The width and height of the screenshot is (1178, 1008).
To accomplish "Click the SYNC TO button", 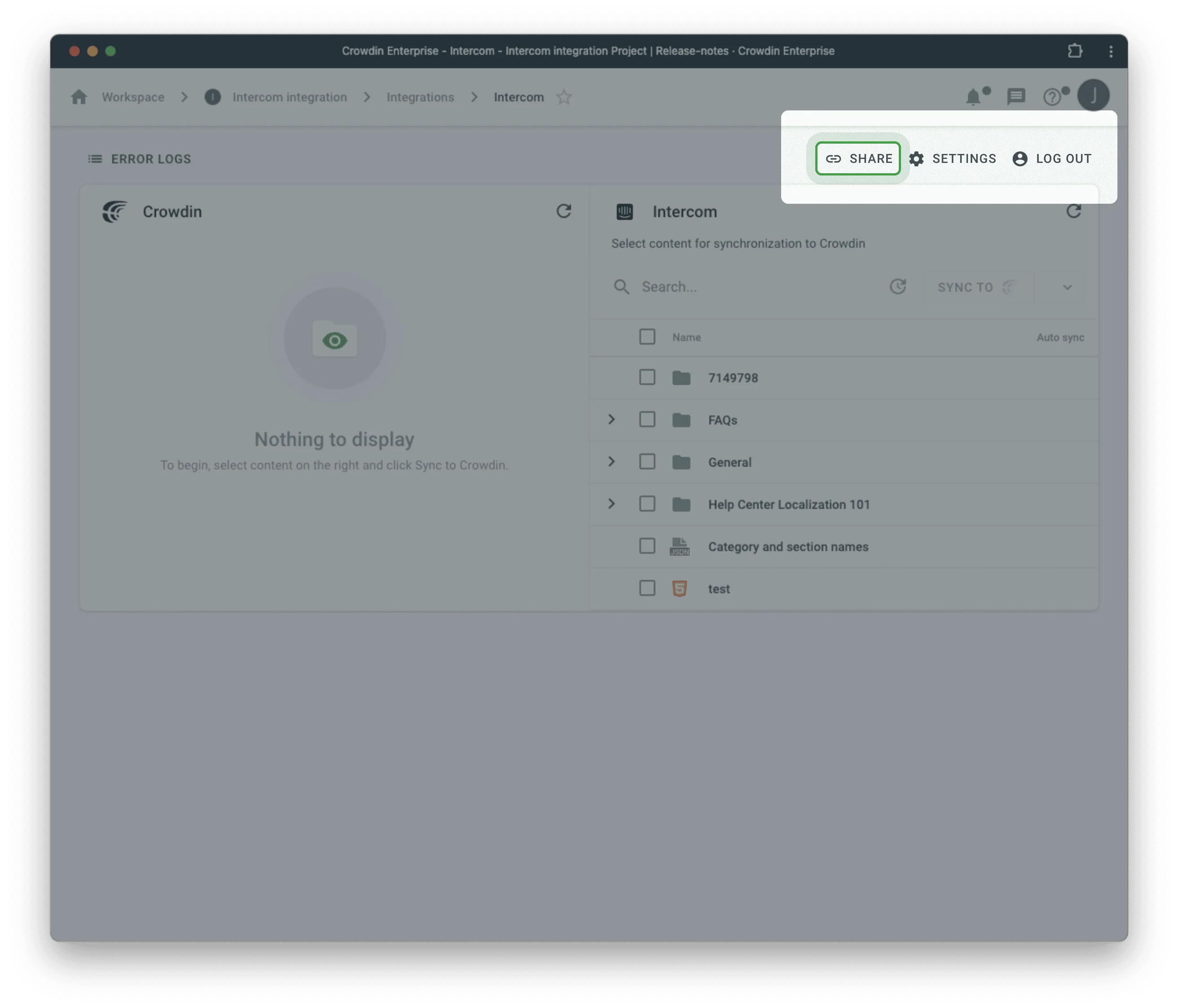I will click(x=974, y=287).
